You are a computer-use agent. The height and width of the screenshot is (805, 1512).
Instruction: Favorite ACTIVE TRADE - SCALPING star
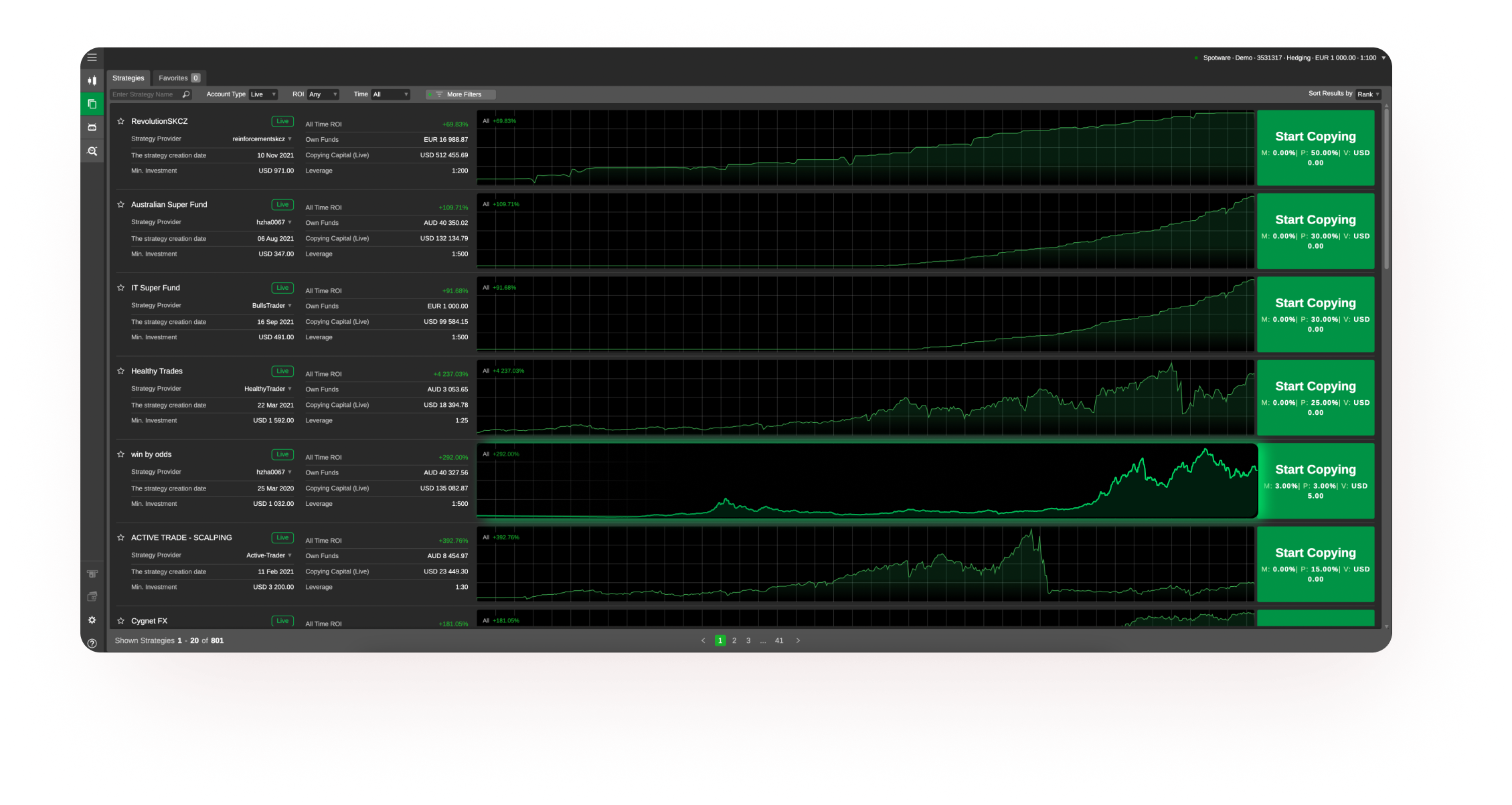click(x=121, y=537)
